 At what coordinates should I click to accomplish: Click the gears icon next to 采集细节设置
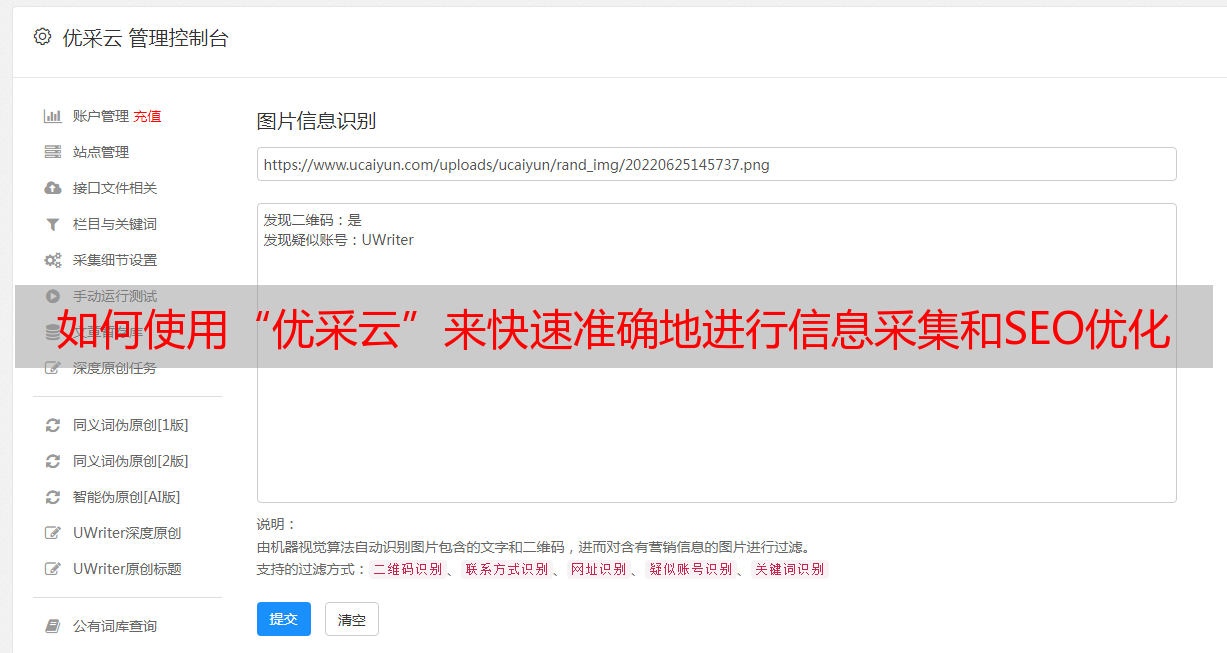pos(53,260)
